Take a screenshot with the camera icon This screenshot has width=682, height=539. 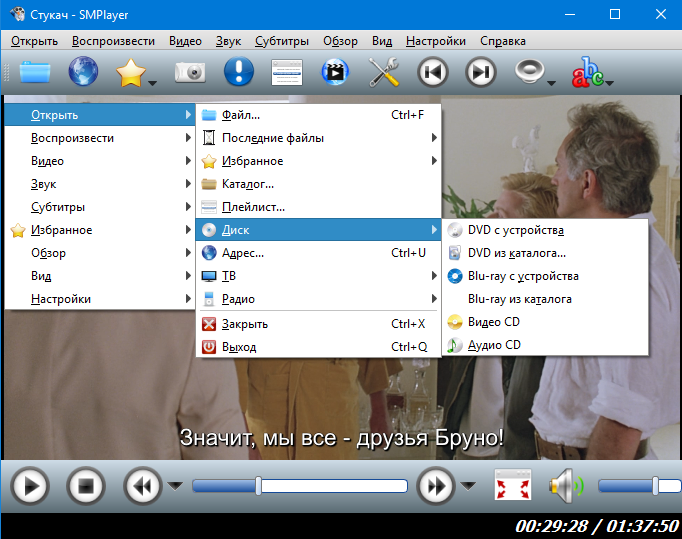[x=189, y=73]
